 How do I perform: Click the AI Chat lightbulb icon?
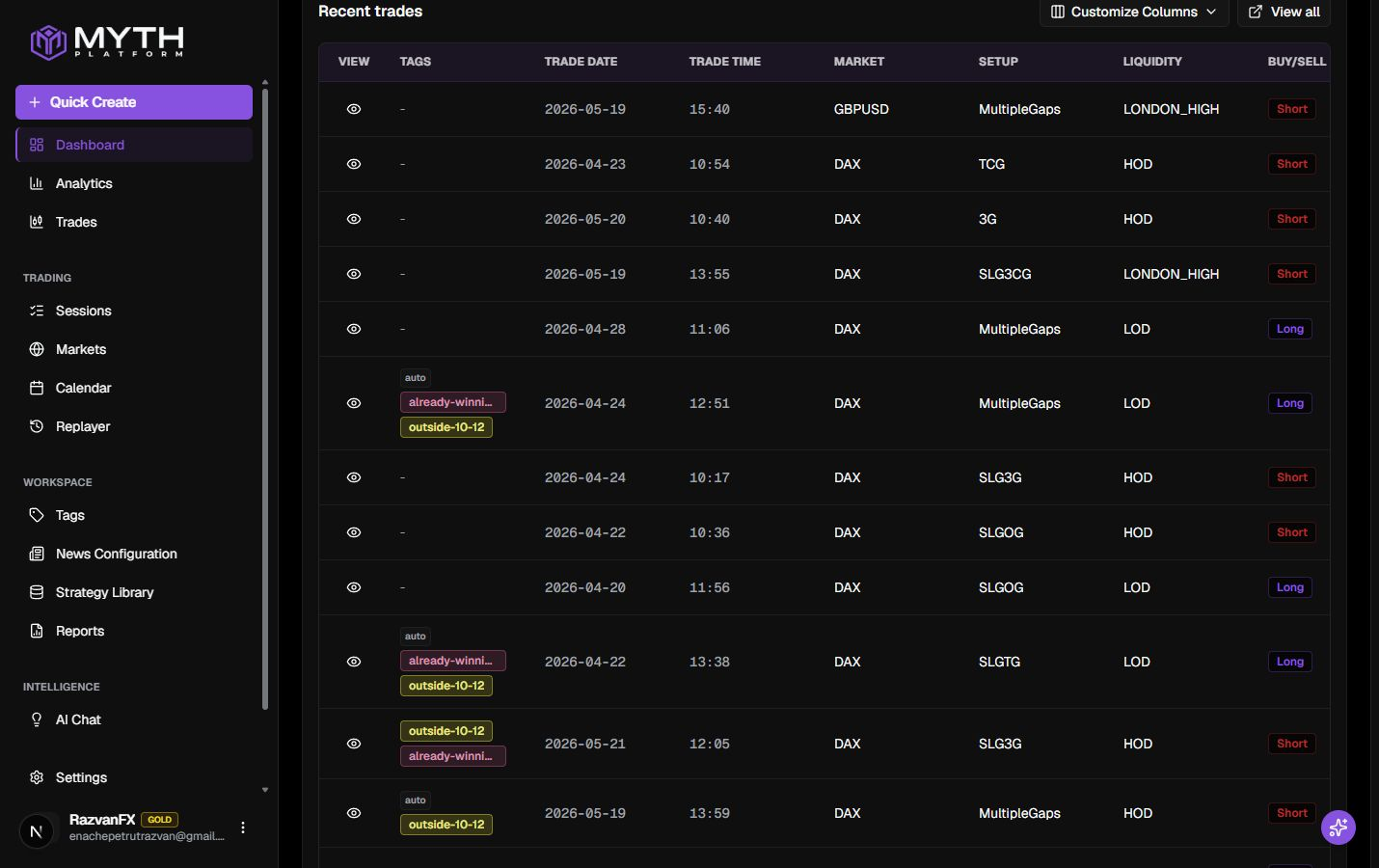(37, 719)
